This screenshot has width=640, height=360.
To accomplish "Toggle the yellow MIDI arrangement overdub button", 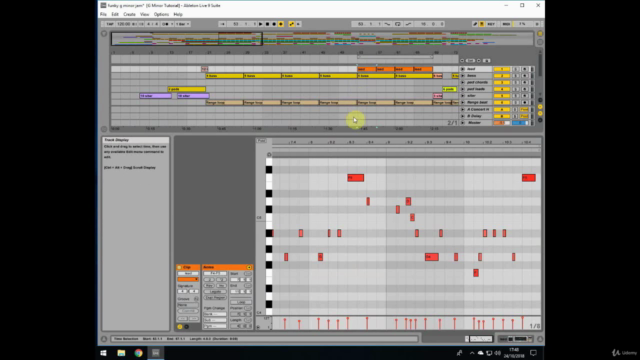I will coord(281,24).
